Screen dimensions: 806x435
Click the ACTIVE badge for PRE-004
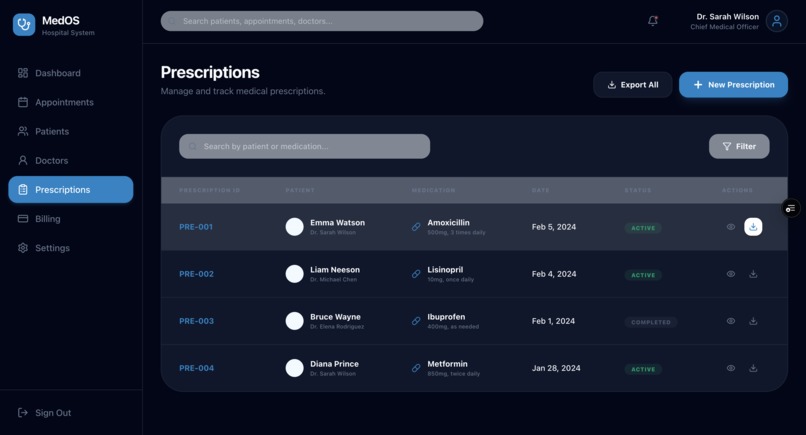click(x=643, y=369)
